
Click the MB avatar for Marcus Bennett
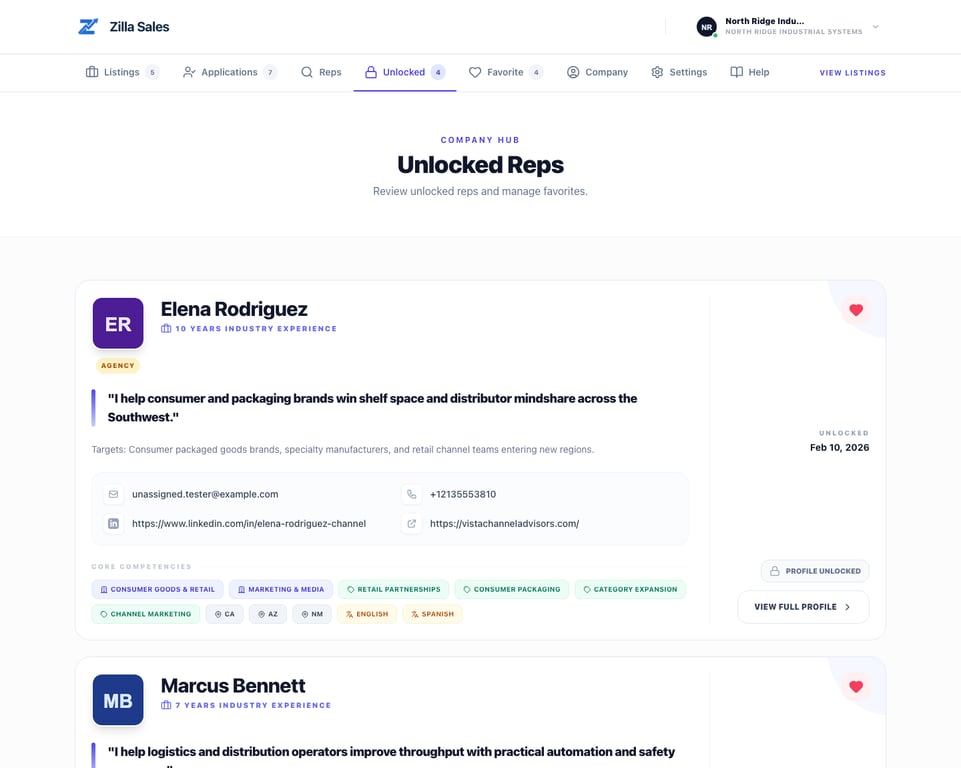click(118, 700)
